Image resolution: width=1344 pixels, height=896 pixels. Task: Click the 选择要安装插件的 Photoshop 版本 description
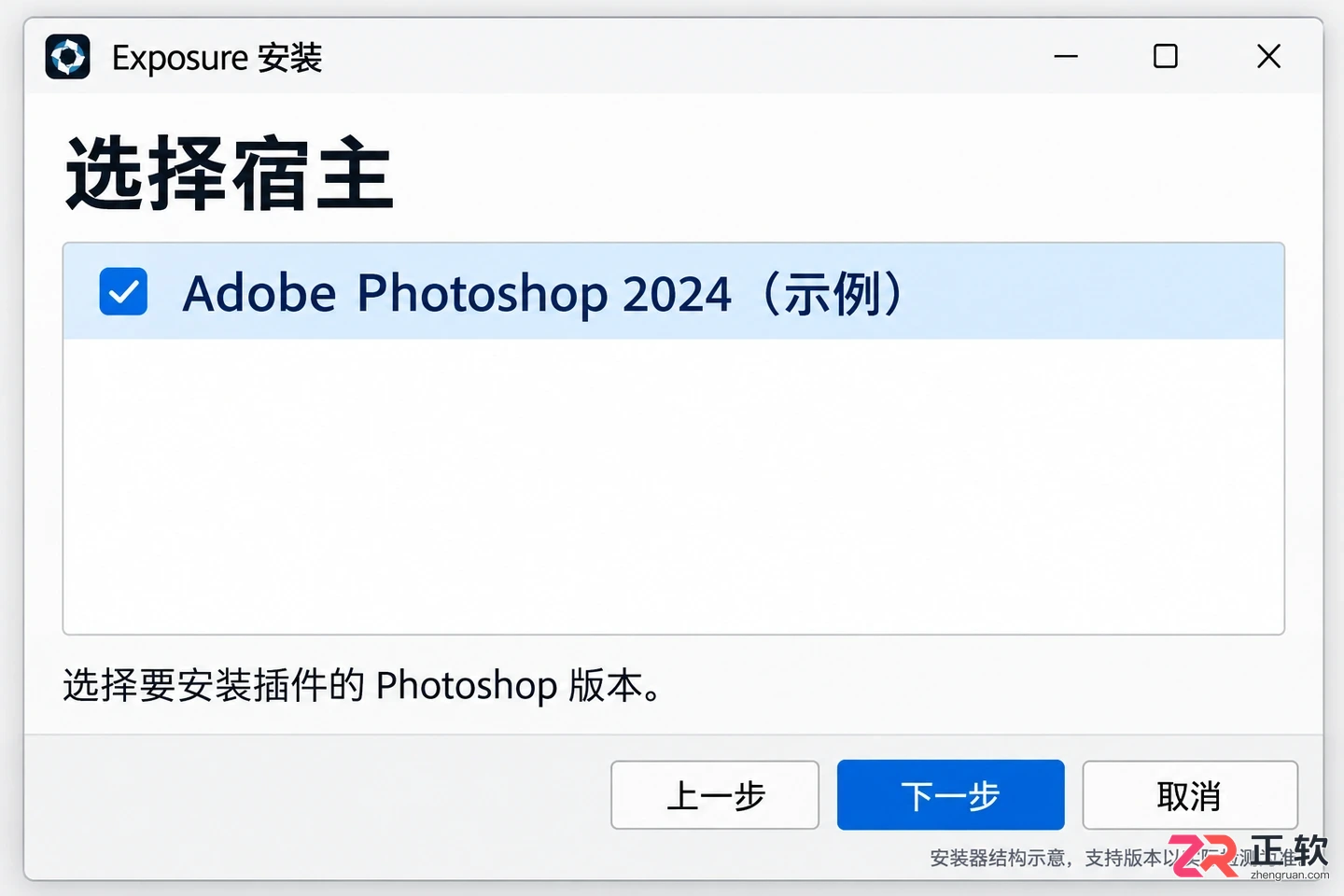coord(362,685)
